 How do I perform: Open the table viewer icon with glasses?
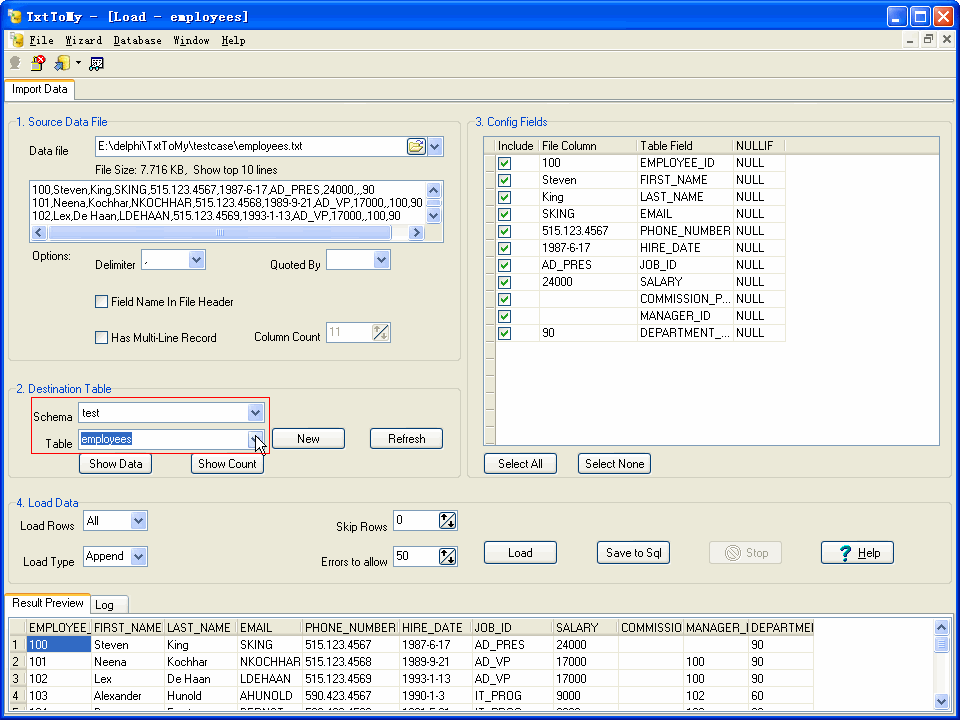pyautogui.click(x=96, y=63)
